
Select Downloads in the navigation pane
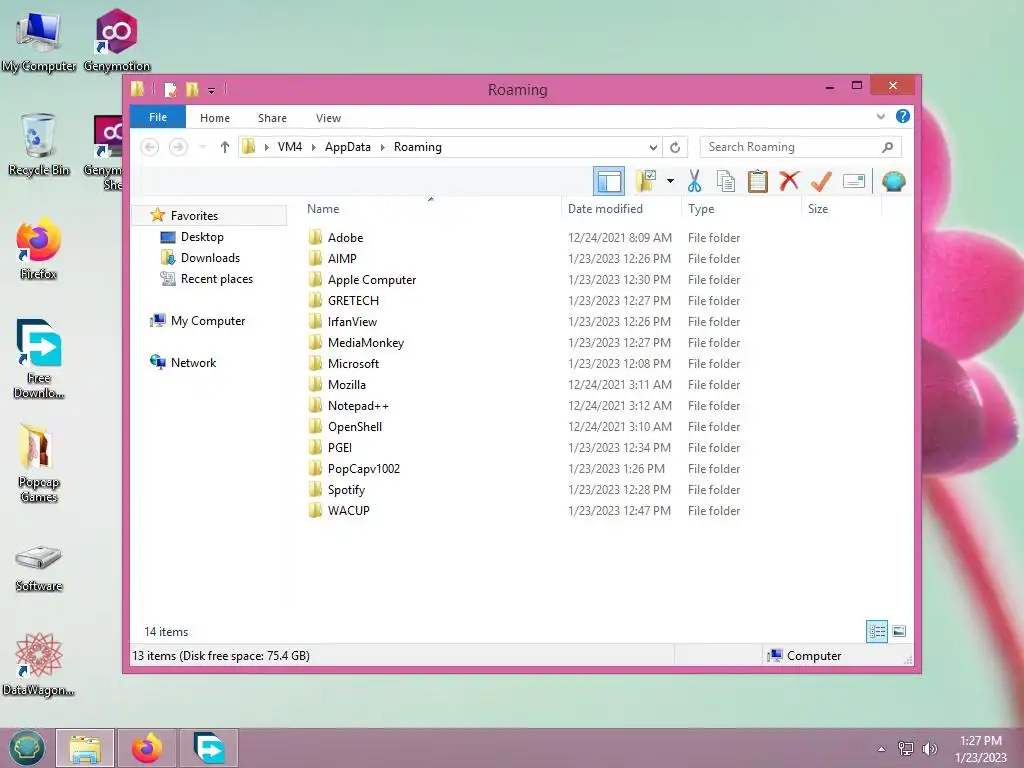[x=210, y=257]
